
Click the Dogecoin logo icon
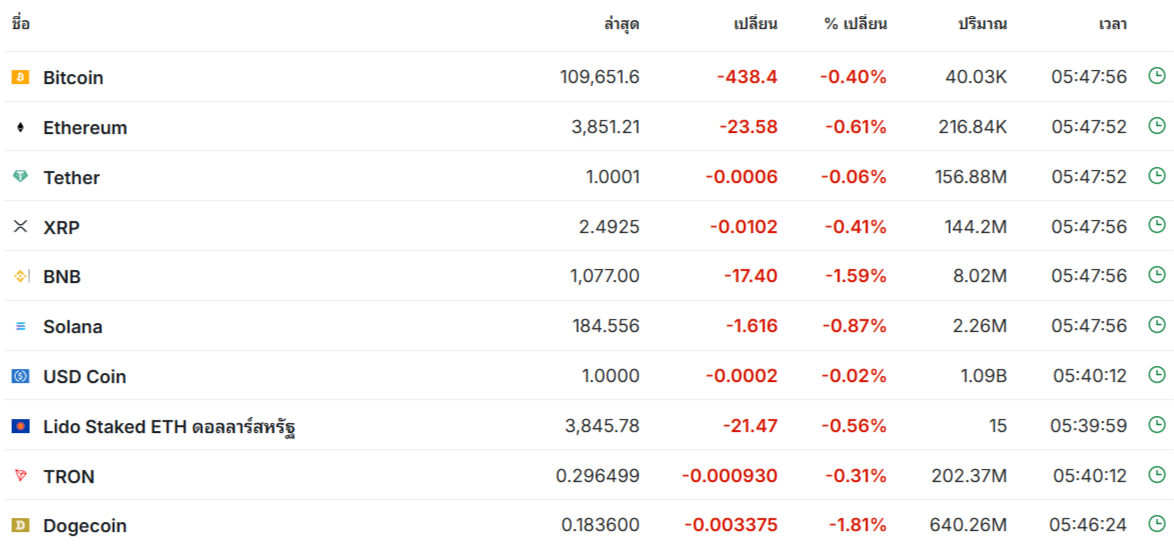(x=20, y=525)
